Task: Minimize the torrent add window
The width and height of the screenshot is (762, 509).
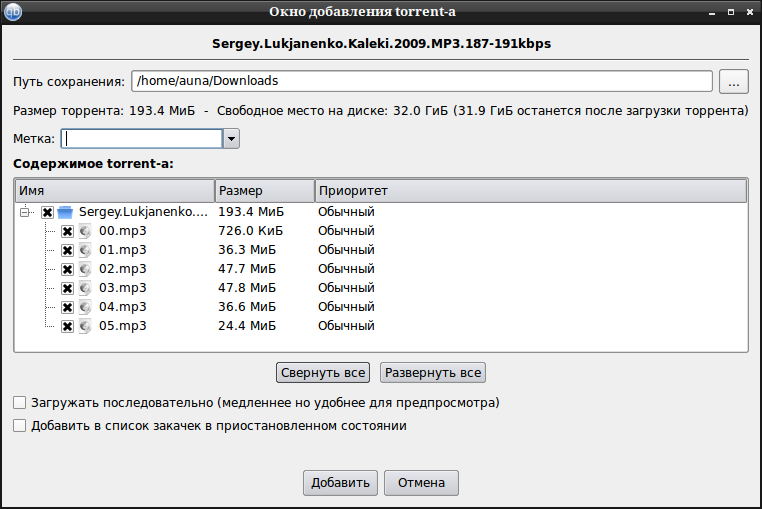Action: point(712,13)
